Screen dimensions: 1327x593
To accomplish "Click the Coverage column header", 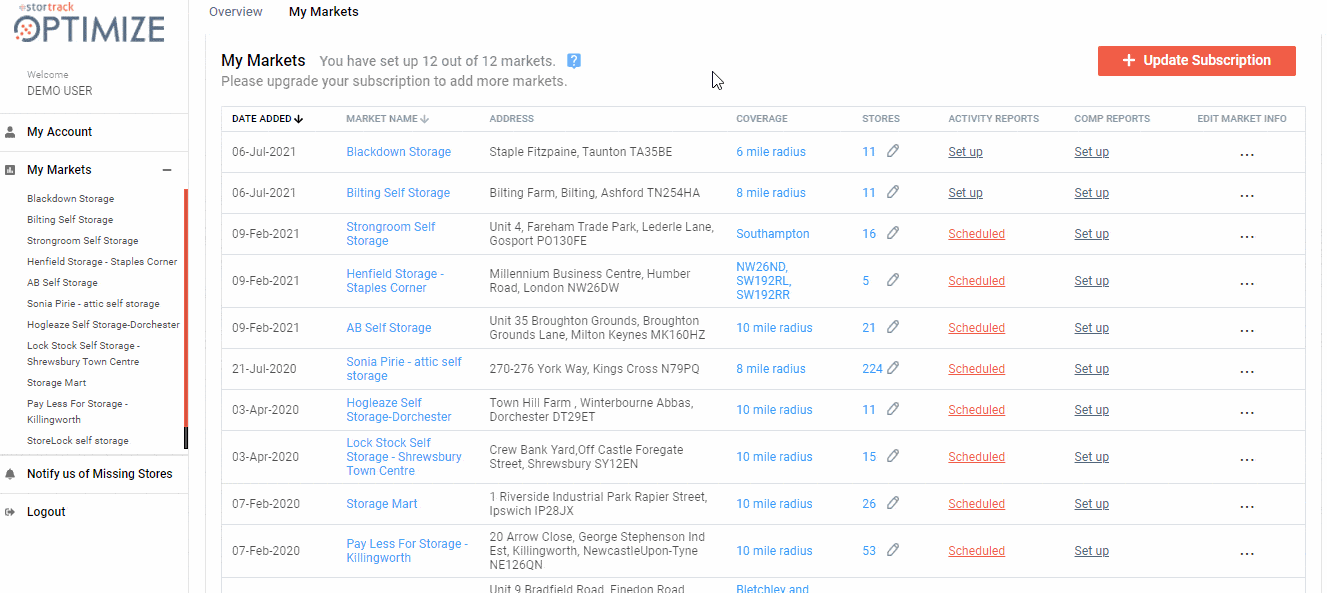I will click(762, 119).
